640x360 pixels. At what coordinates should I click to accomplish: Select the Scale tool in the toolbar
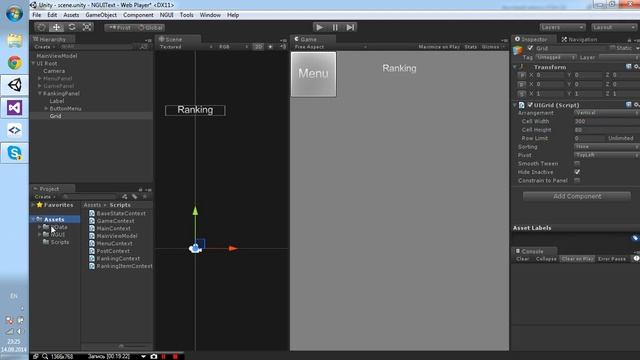click(87, 27)
